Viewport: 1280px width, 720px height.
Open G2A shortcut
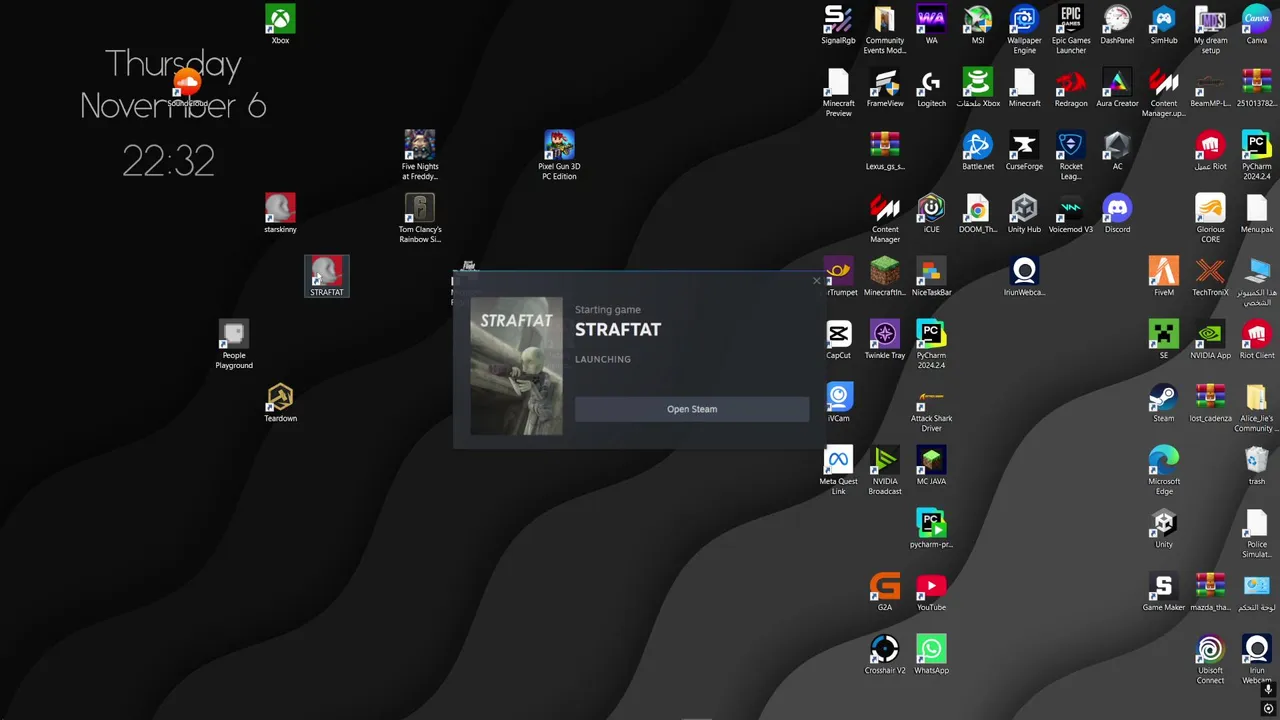coord(885,591)
